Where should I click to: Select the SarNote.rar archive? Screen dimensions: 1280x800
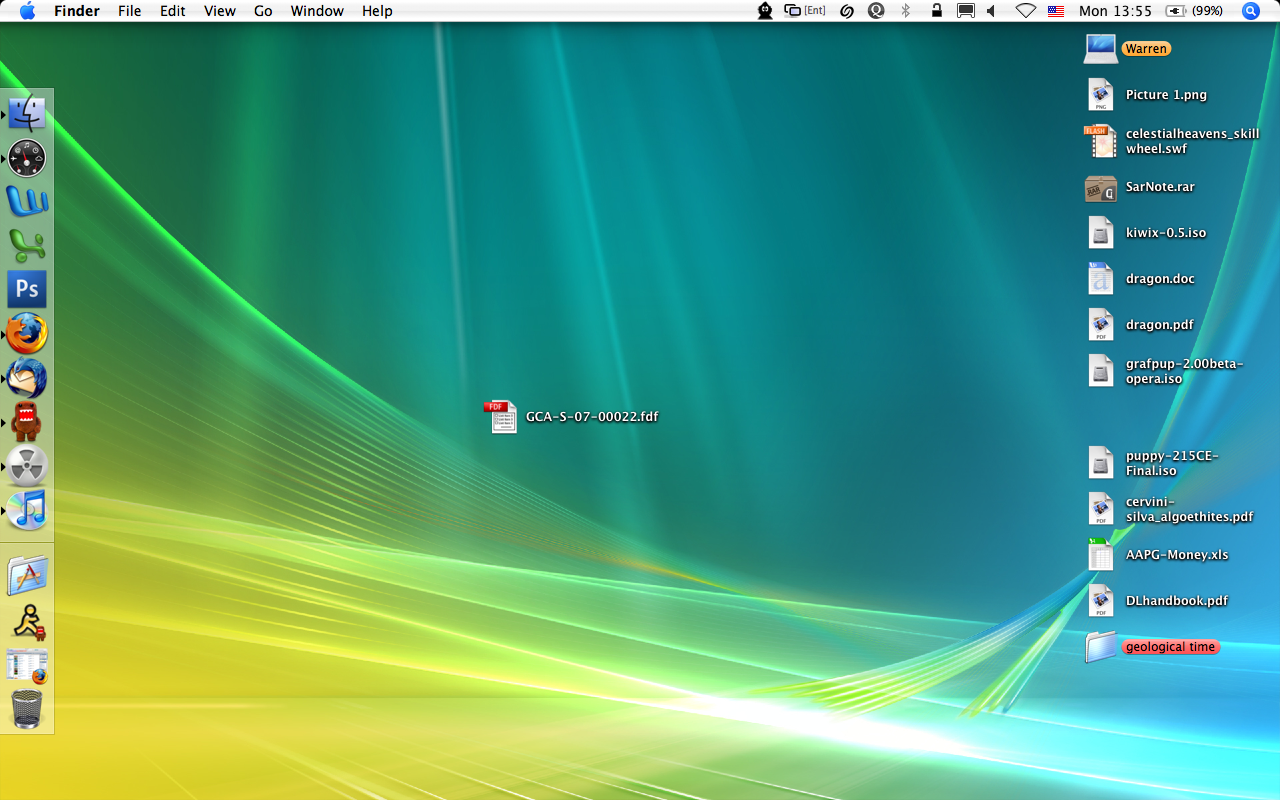click(1101, 187)
